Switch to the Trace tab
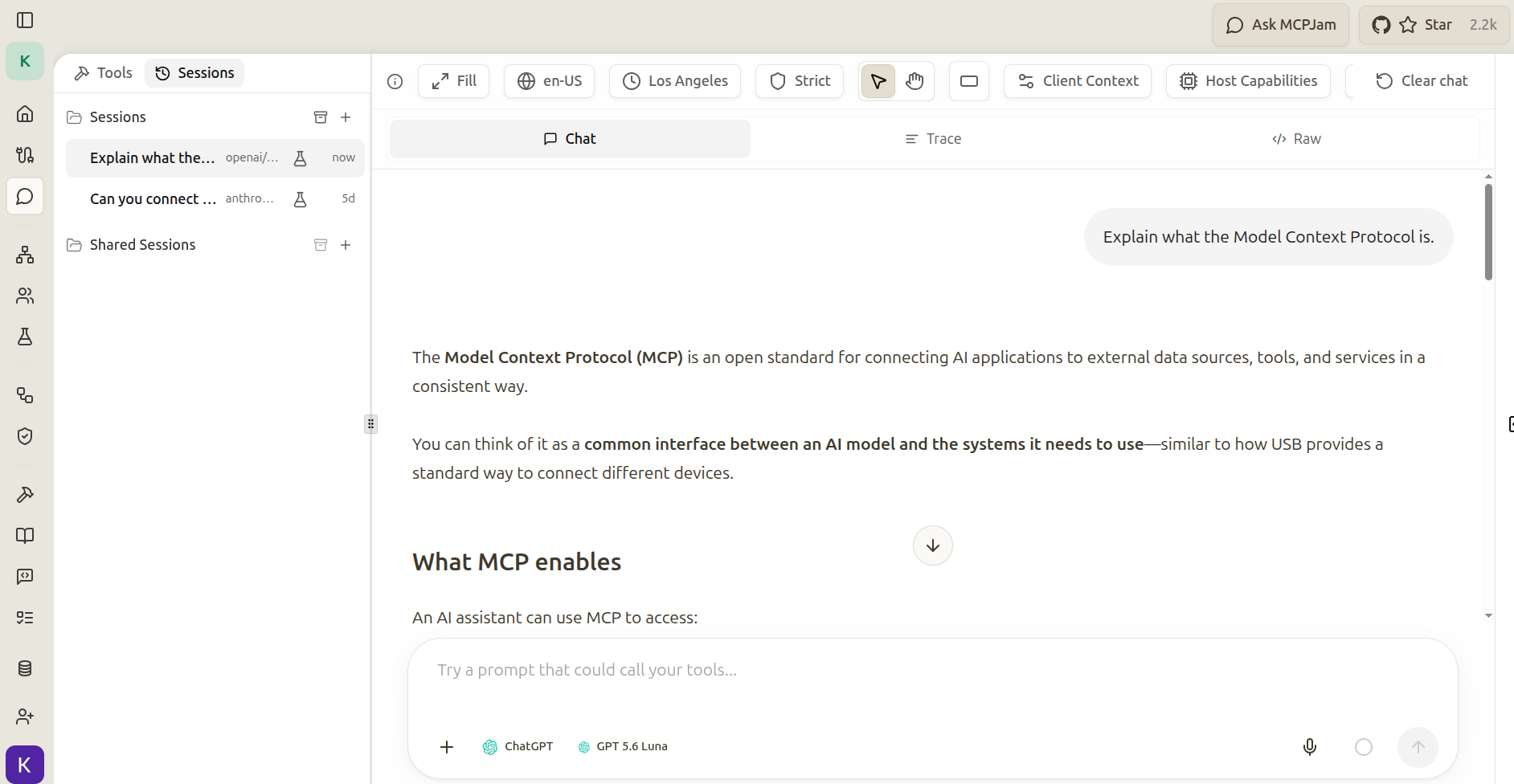 point(932,139)
